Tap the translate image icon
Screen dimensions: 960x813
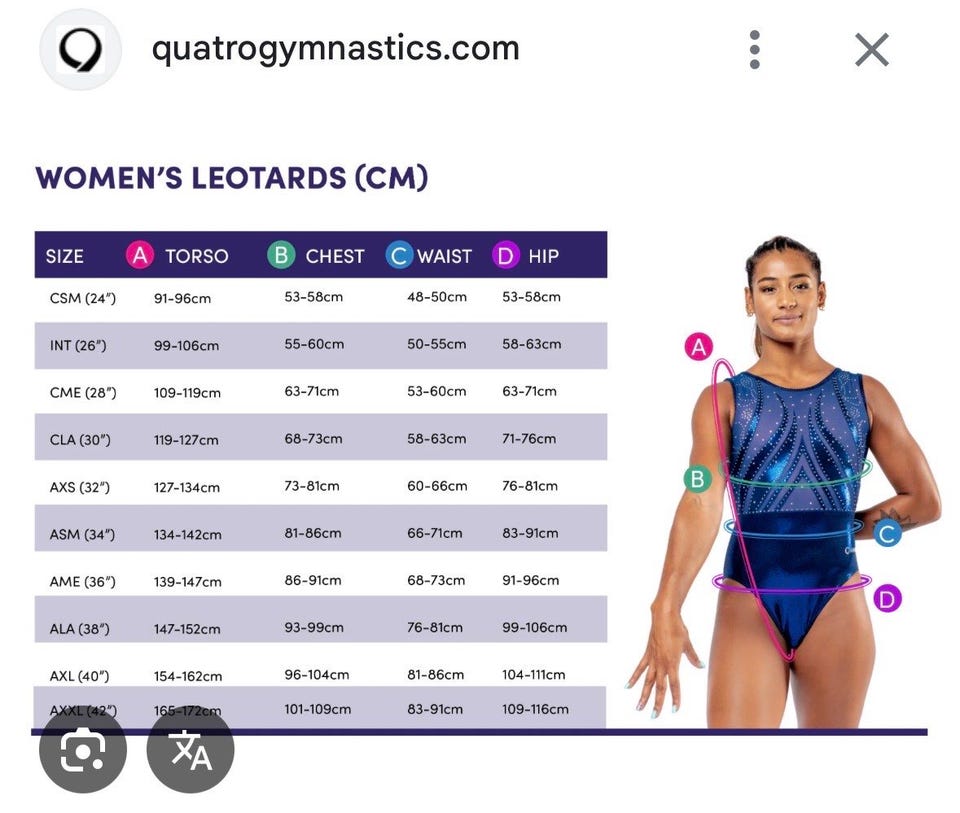[190, 750]
